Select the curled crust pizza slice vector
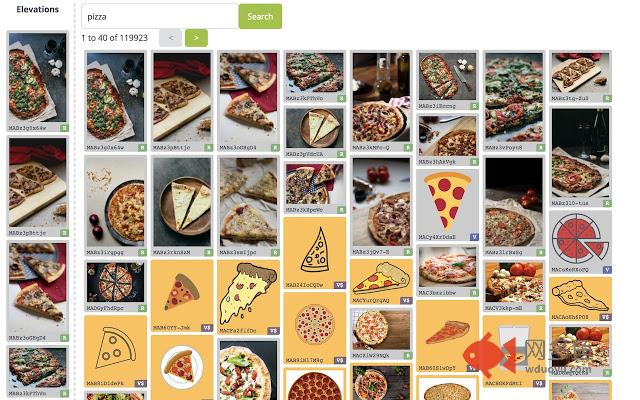This screenshot has height=400, width=640. [381, 282]
